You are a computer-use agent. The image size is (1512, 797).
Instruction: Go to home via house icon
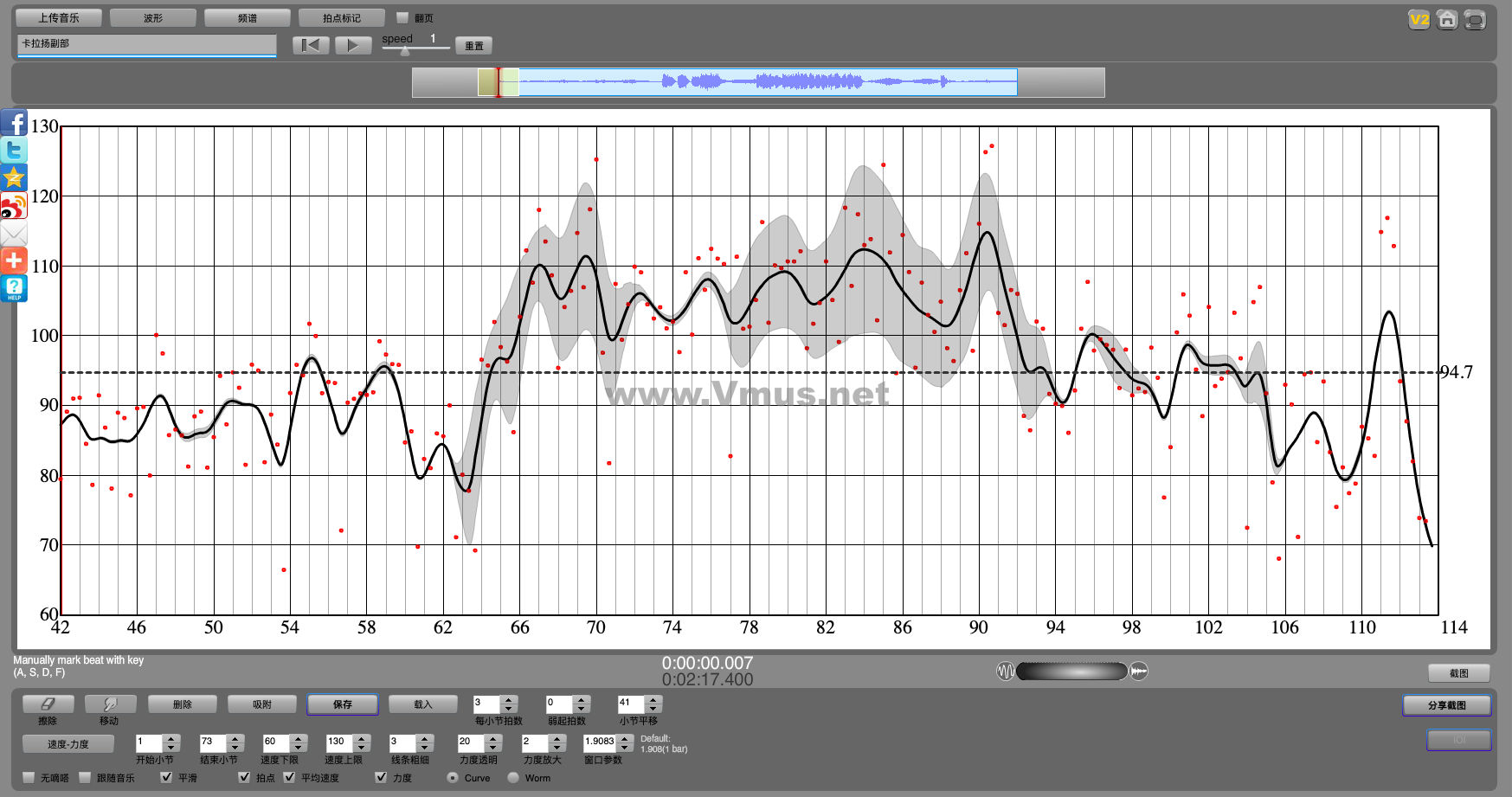click(x=1447, y=19)
